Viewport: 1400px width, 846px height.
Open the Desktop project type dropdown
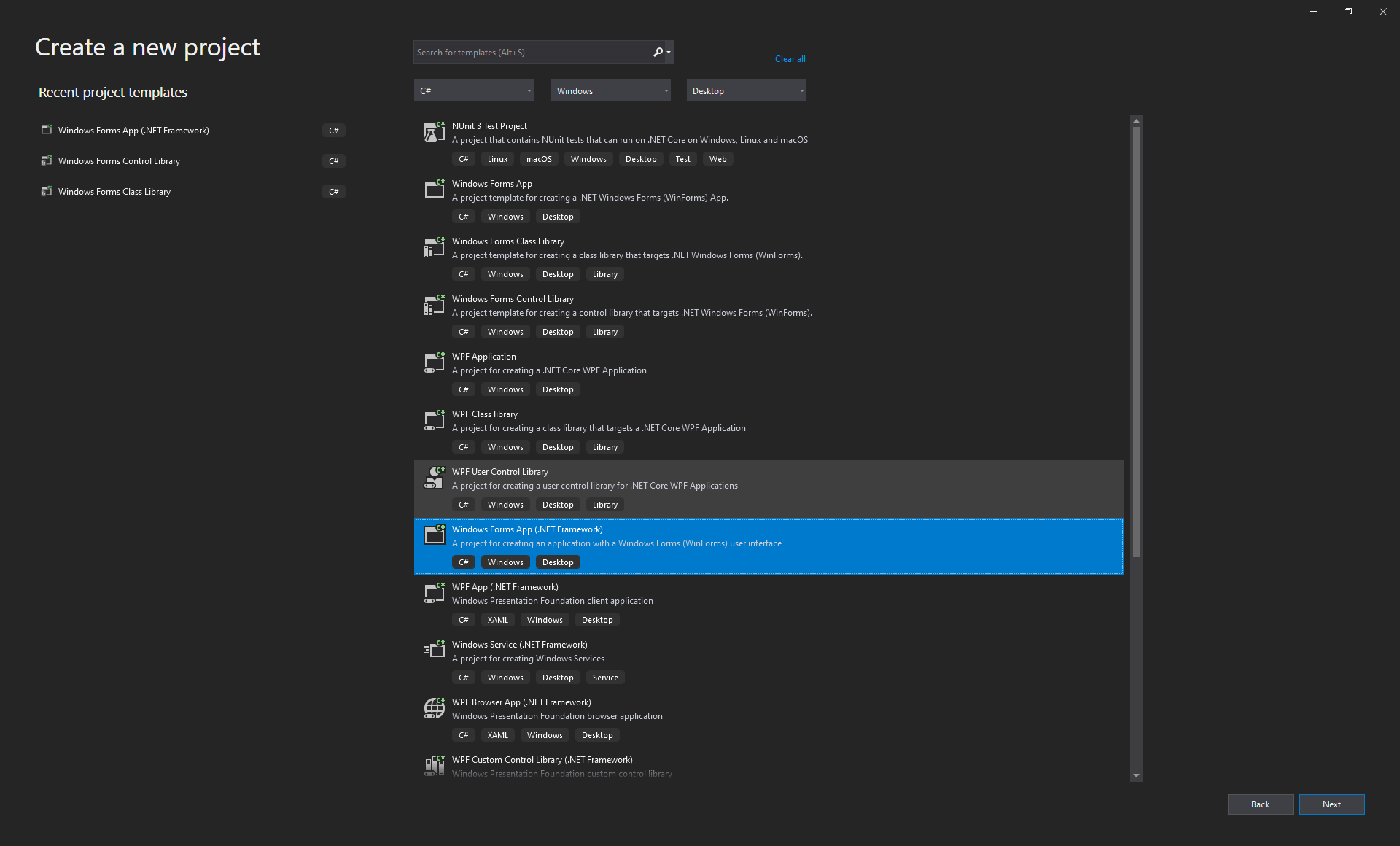coord(745,90)
